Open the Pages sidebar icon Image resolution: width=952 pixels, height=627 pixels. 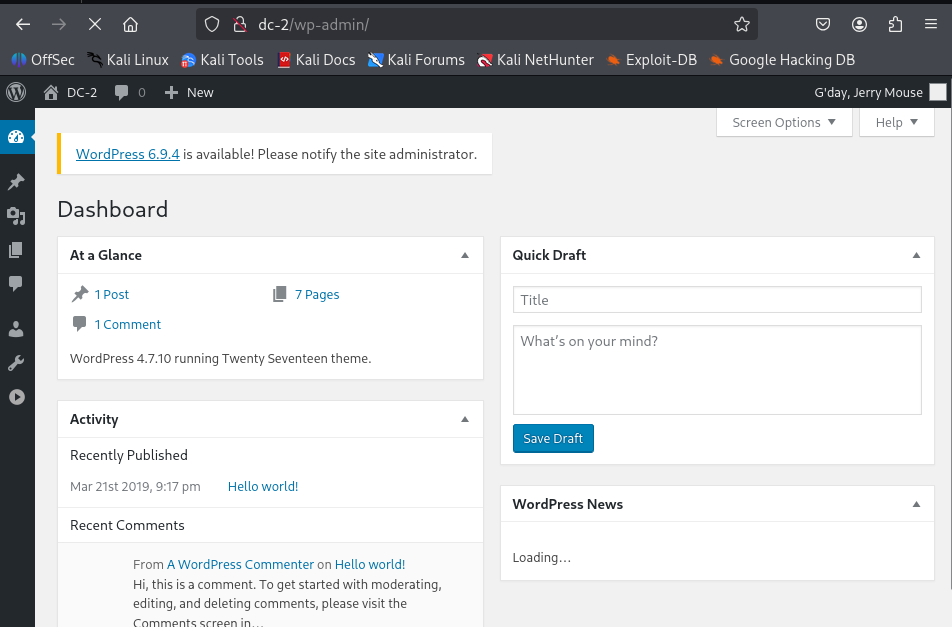tap(16, 250)
